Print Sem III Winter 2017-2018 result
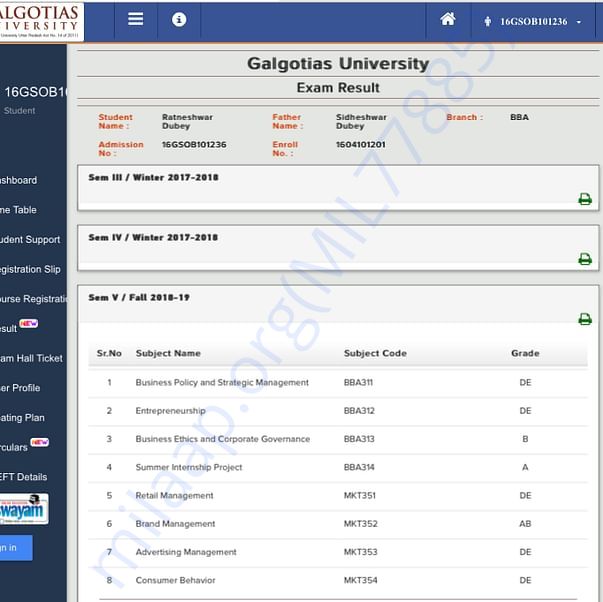The width and height of the screenshot is (603, 602). (x=585, y=199)
